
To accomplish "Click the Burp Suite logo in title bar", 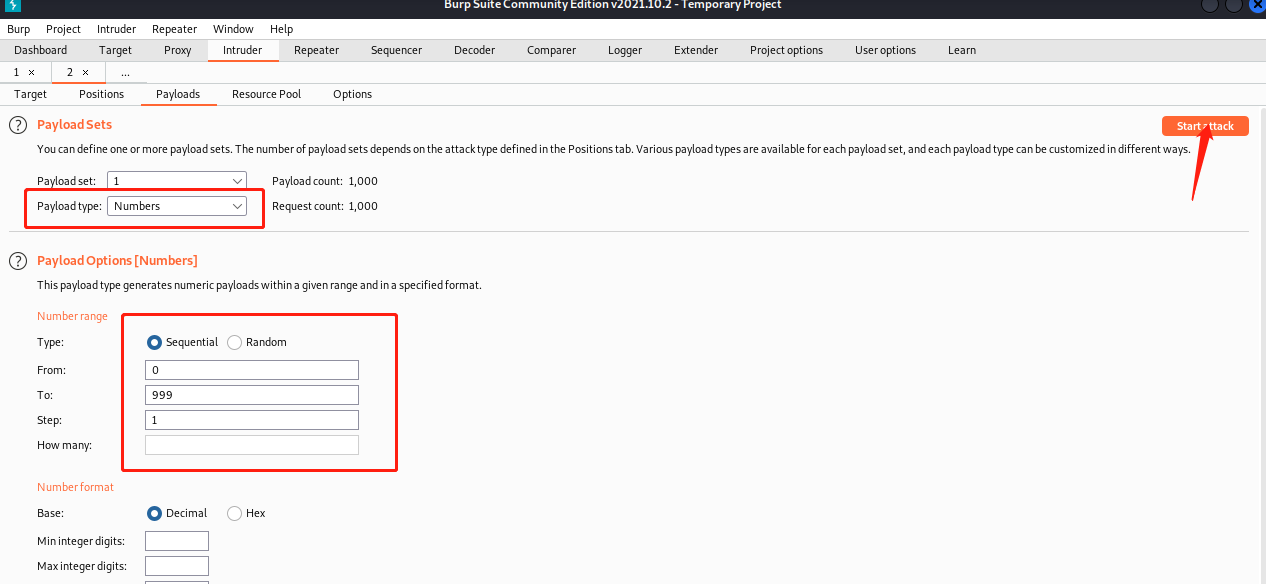I will click(11, 5).
